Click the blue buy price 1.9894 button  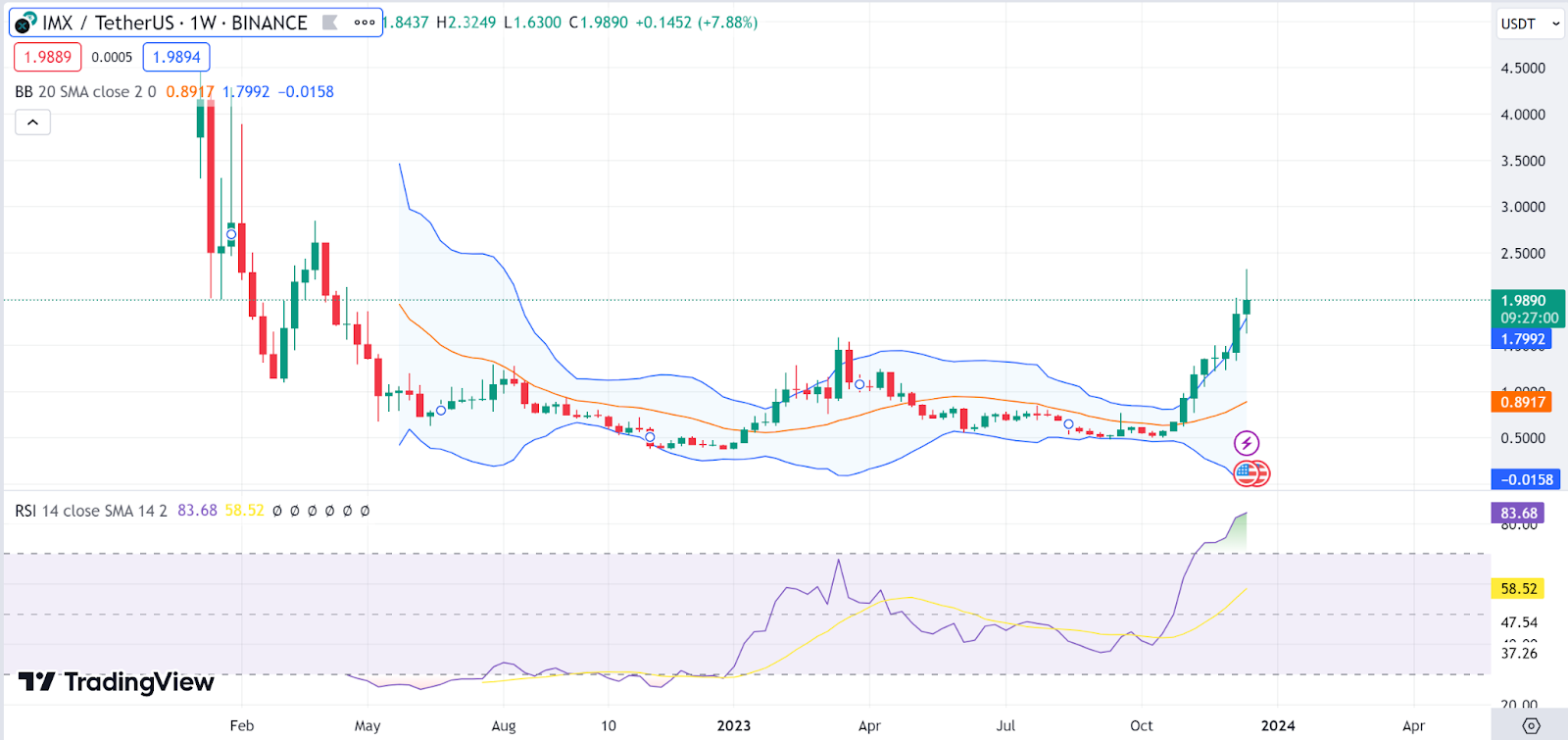click(x=176, y=57)
